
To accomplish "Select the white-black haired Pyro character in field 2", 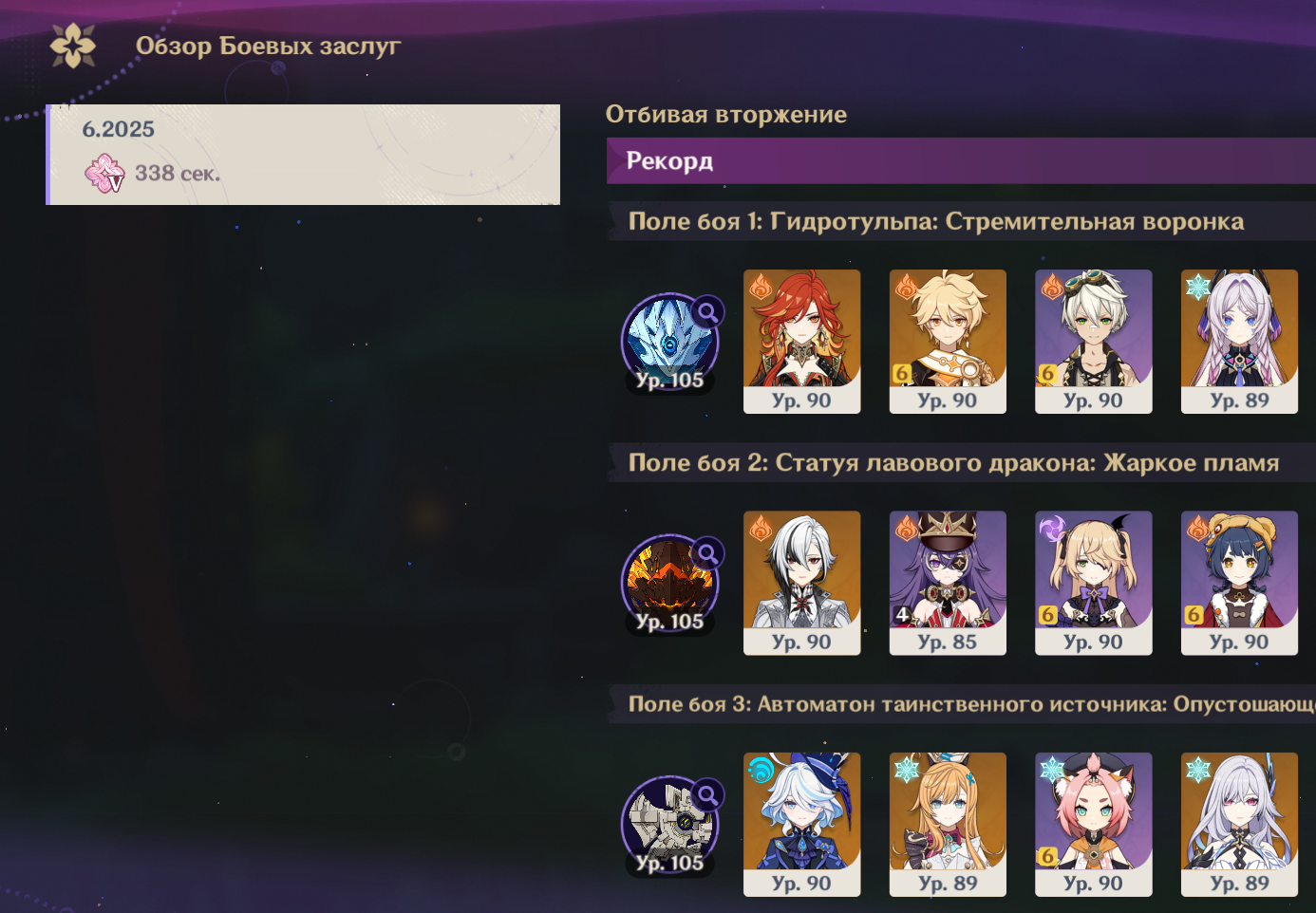I will tap(801, 583).
